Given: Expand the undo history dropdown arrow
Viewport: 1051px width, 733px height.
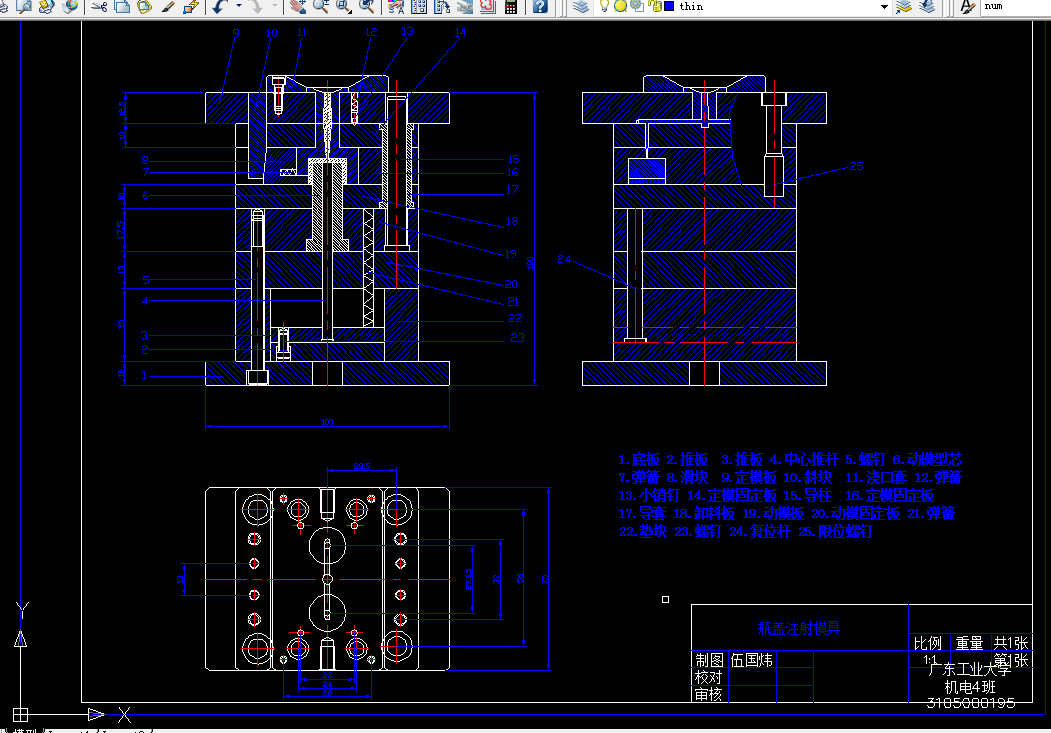Looking at the screenshot, I should [x=239, y=7].
